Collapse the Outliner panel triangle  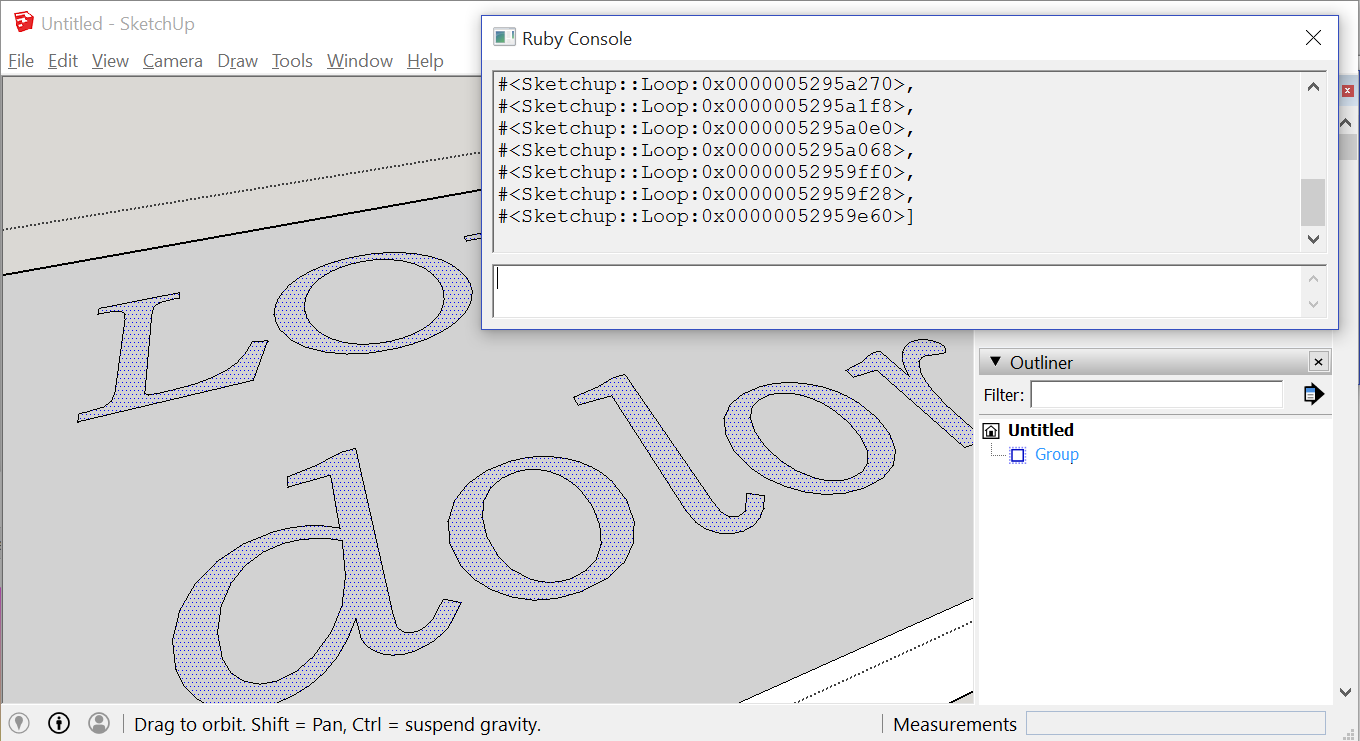pos(995,362)
